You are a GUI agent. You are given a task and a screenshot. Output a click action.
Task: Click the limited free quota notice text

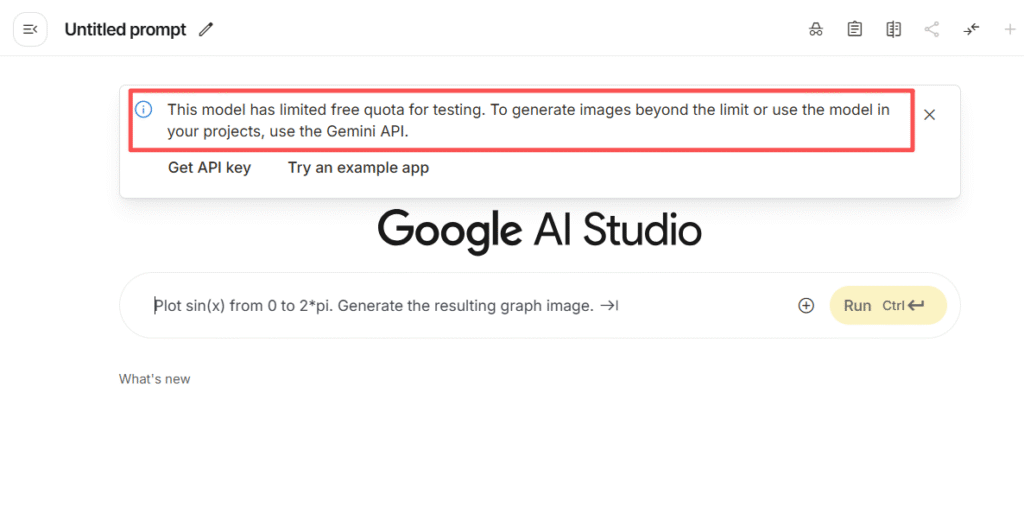[528, 120]
